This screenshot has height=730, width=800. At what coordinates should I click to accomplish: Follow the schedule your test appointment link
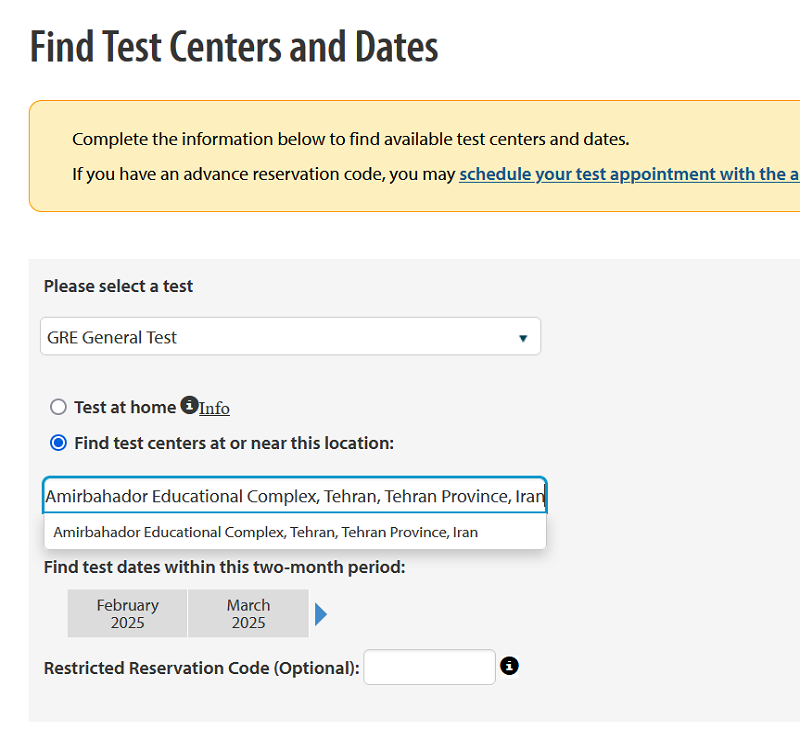tap(629, 174)
